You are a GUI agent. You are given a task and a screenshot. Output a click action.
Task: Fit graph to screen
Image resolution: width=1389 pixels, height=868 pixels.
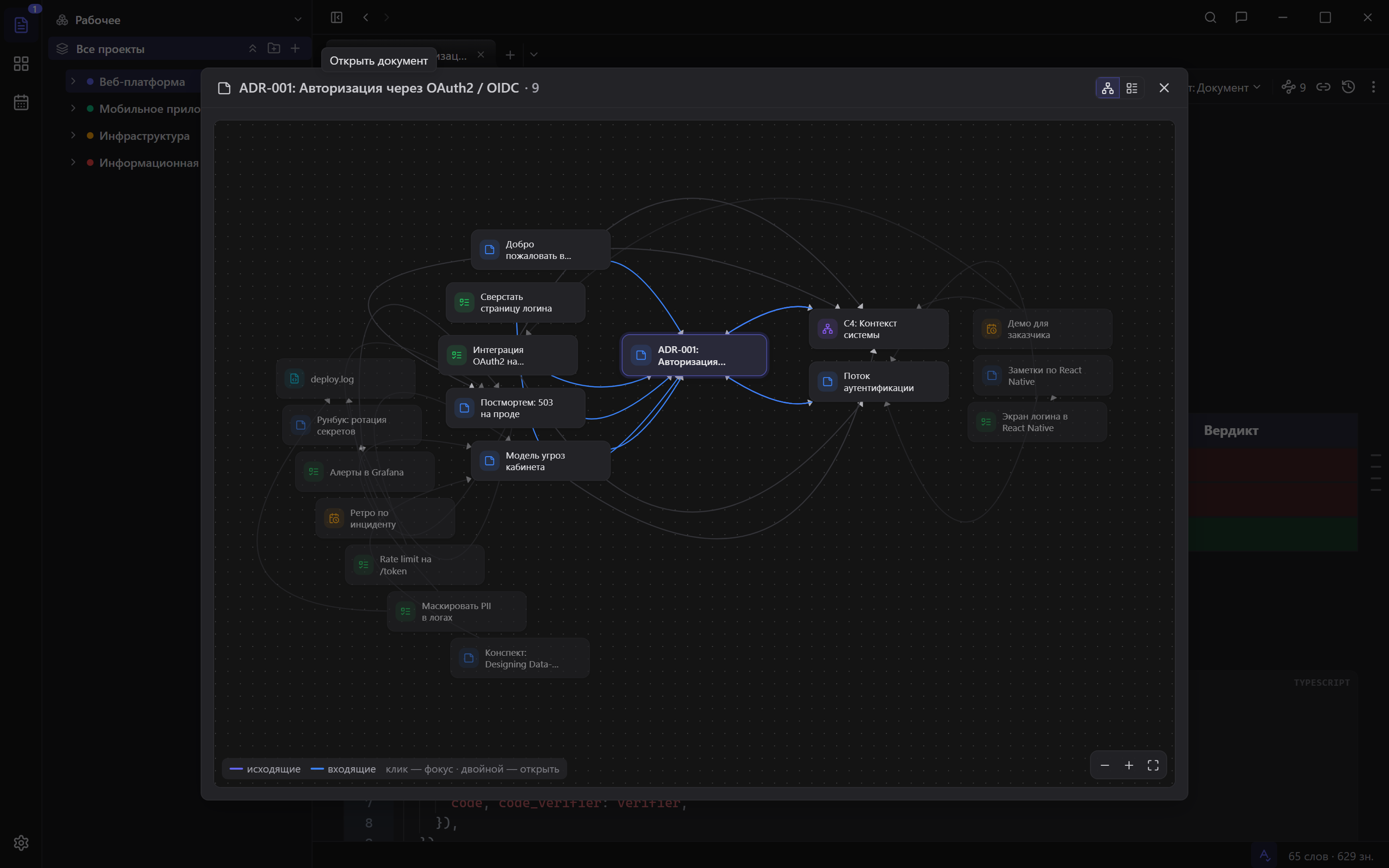tap(1153, 765)
